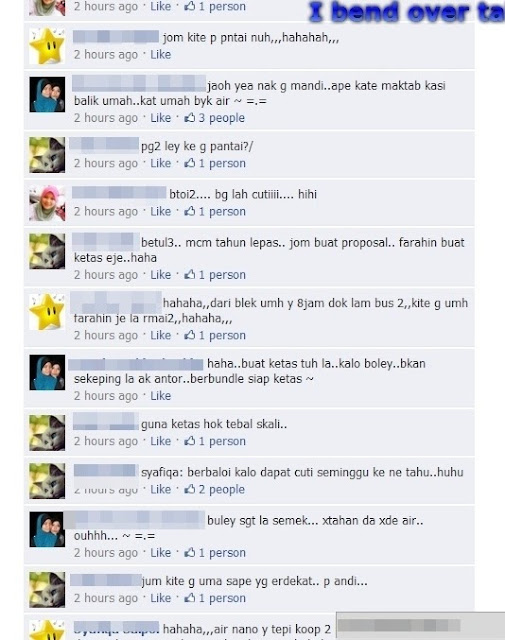This screenshot has height=640, width=505.
Task: Click thumbs-up icon on 'jum kite g uma' comment
Action: 189,598
